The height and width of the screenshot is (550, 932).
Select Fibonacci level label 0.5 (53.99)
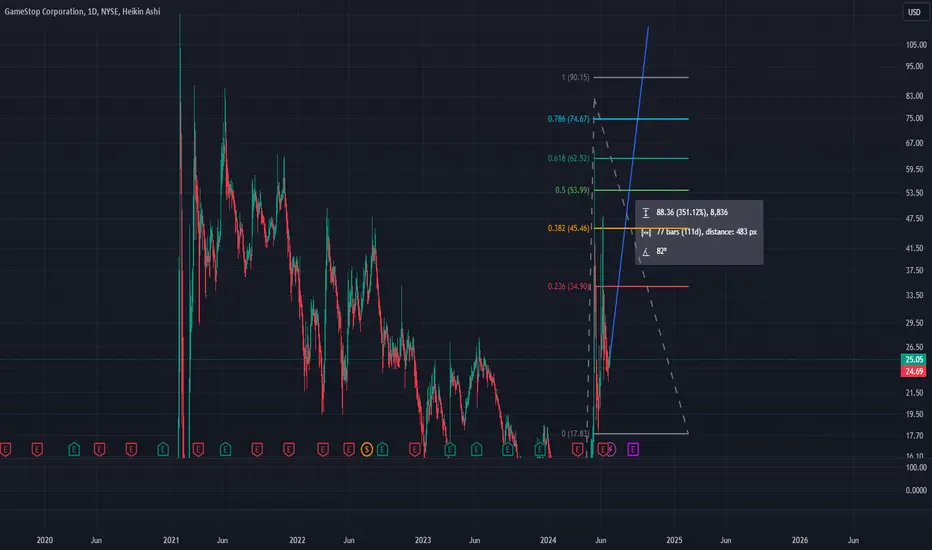pyautogui.click(x=572, y=190)
